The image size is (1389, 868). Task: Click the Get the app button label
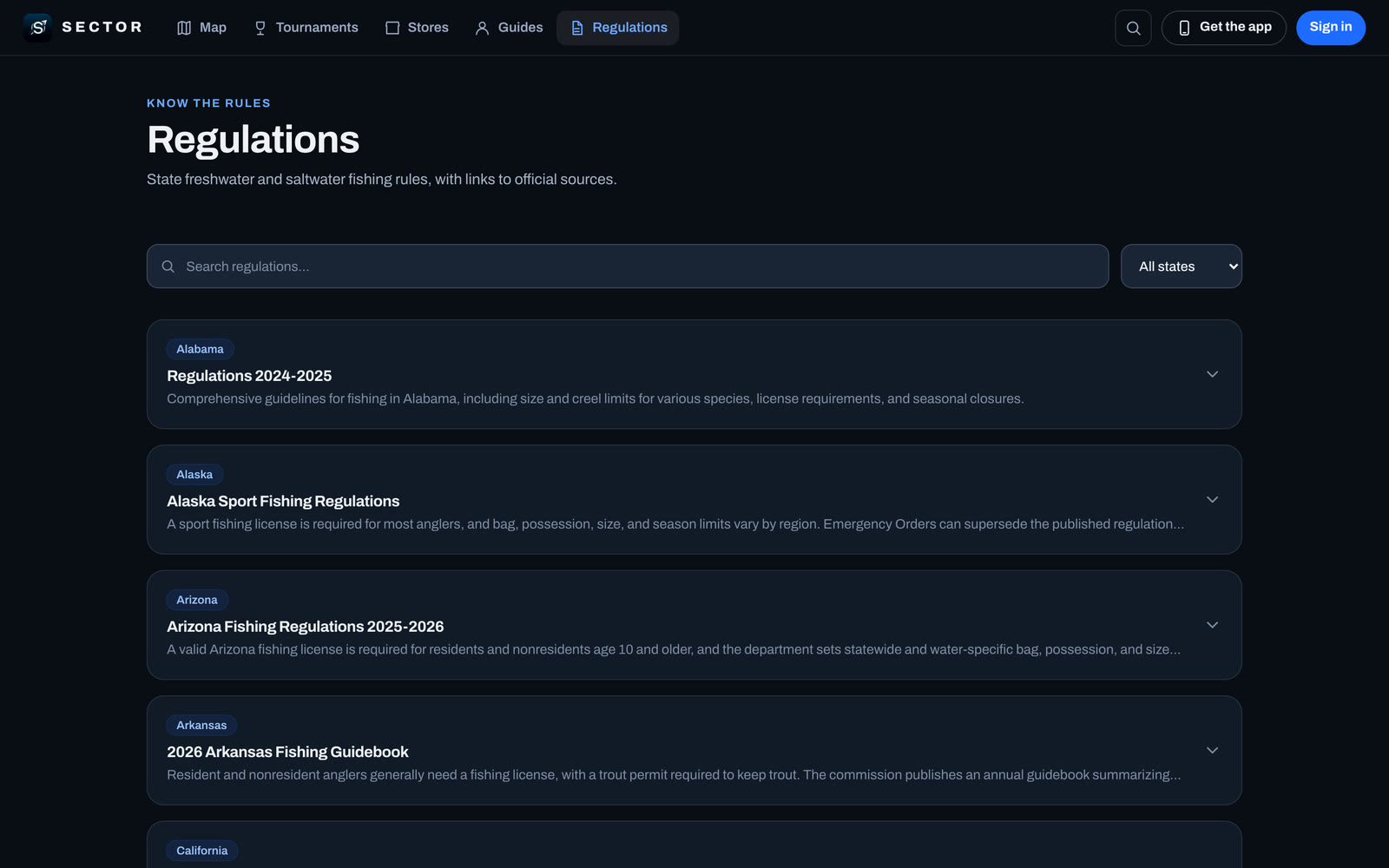(1235, 27)
